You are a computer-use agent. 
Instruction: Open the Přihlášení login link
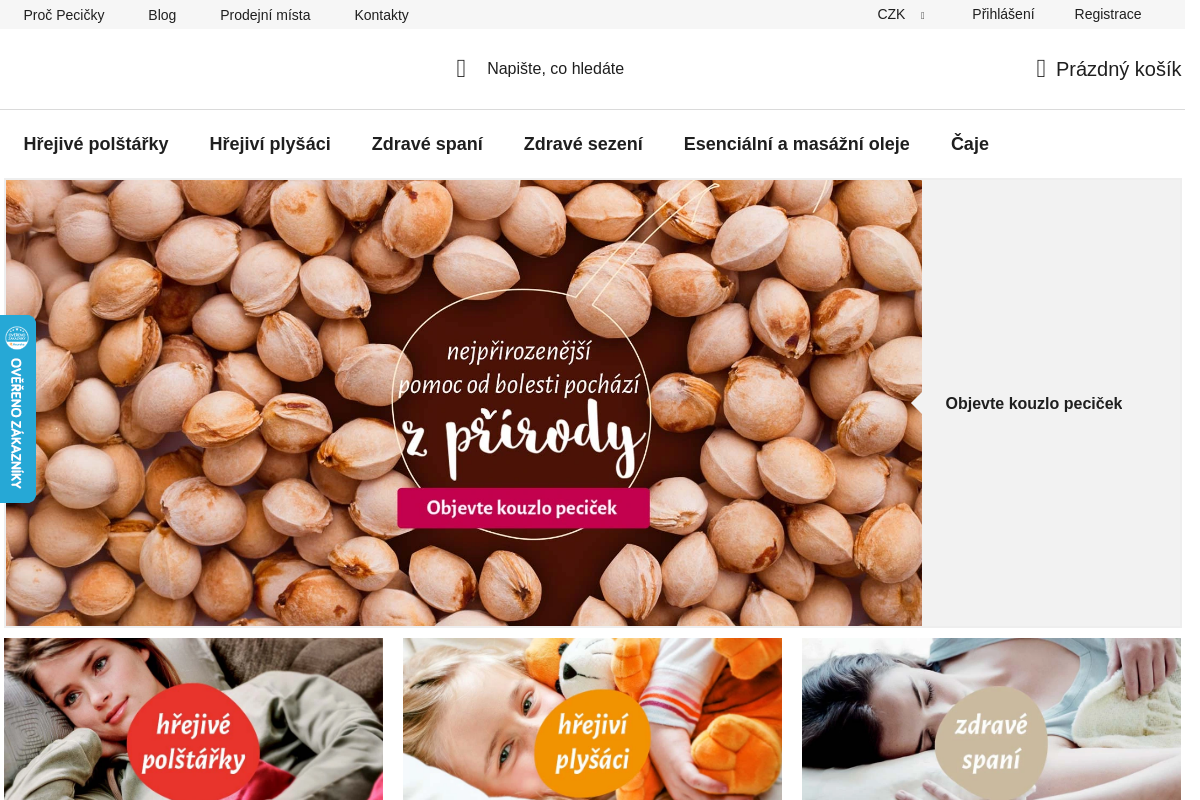(1003, 14)
